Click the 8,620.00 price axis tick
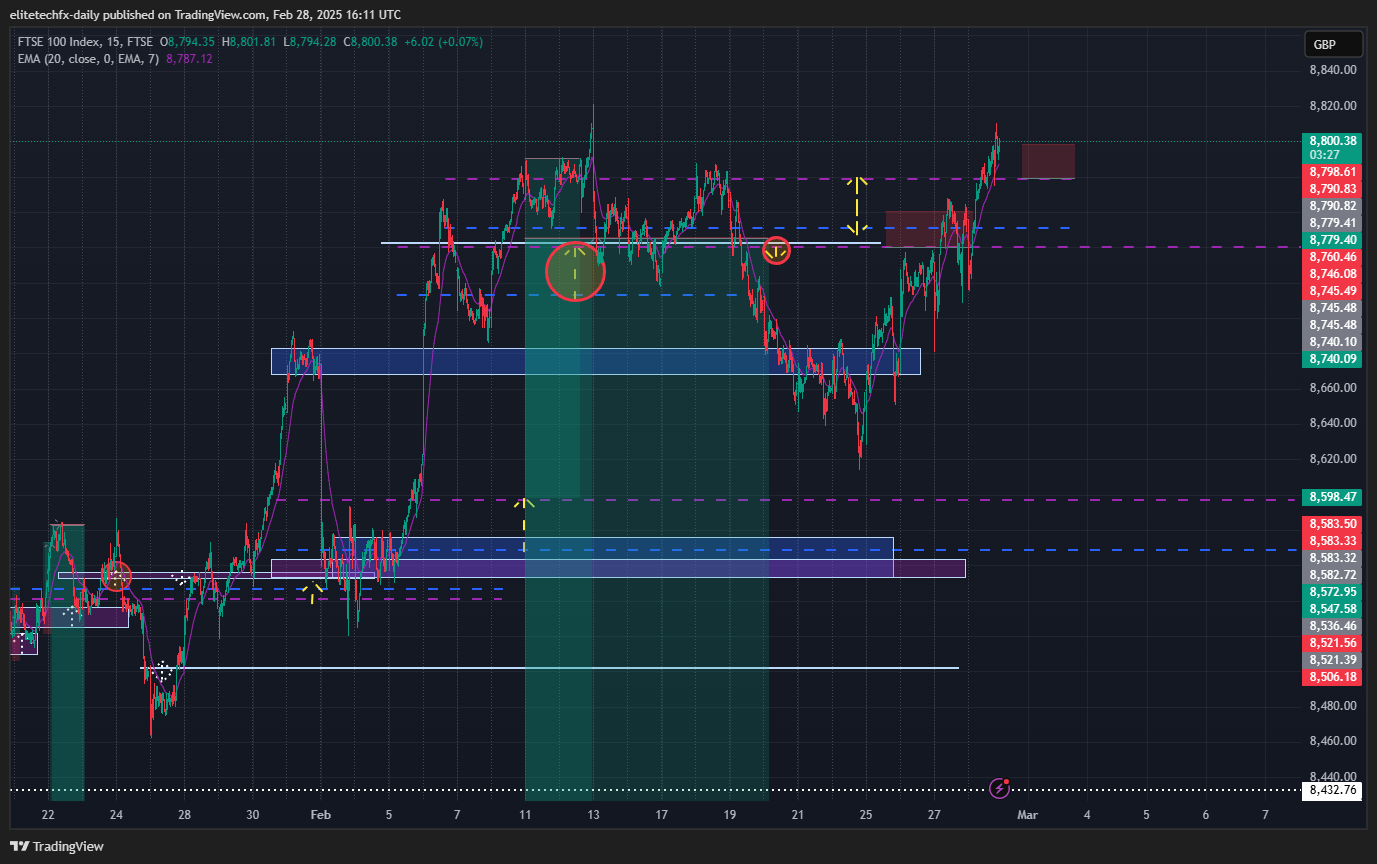Viewport: 1377px width, 864px height. coord(1333,459)
